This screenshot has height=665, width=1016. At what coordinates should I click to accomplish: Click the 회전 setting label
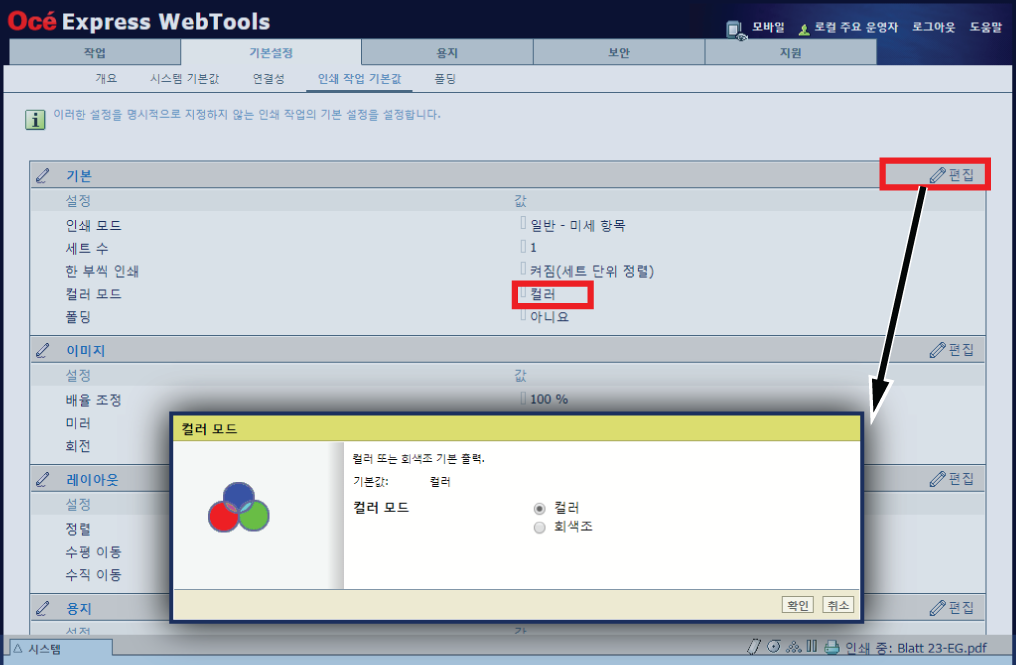(78, 446)
